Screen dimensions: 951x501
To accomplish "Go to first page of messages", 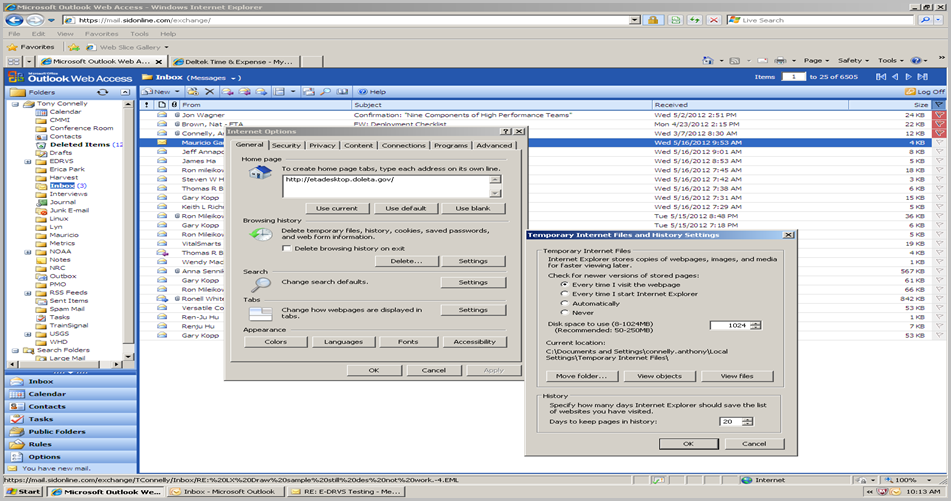I will pos(881,77).
